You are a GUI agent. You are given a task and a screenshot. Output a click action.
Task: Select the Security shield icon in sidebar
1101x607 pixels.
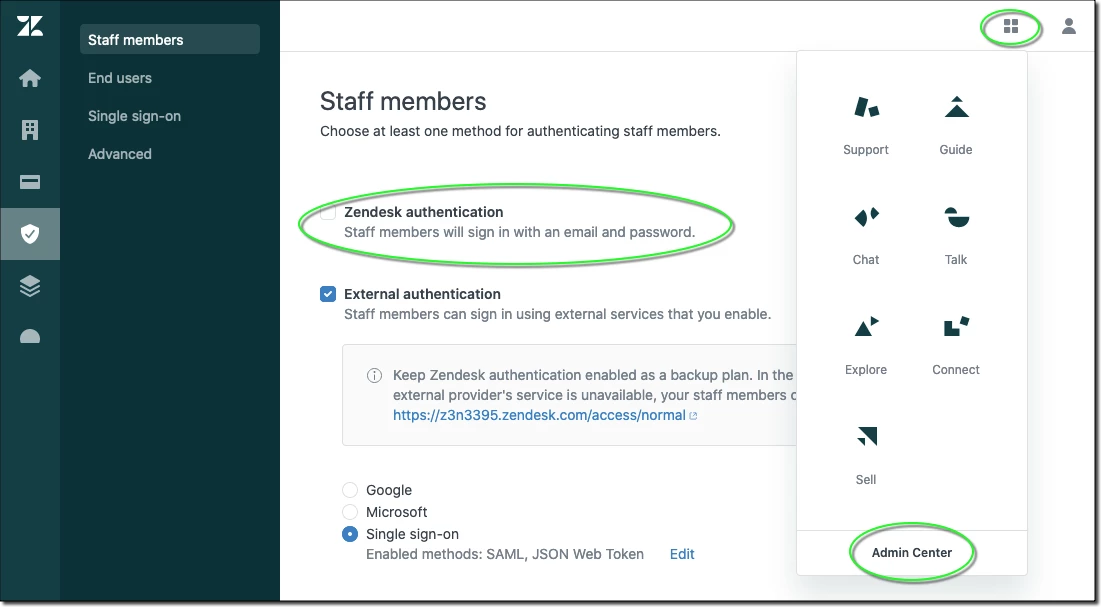click(29, 234)
